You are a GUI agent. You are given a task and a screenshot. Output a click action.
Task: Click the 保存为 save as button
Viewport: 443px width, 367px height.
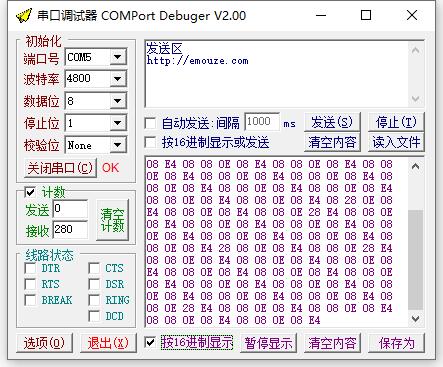(x=396, y=343)
